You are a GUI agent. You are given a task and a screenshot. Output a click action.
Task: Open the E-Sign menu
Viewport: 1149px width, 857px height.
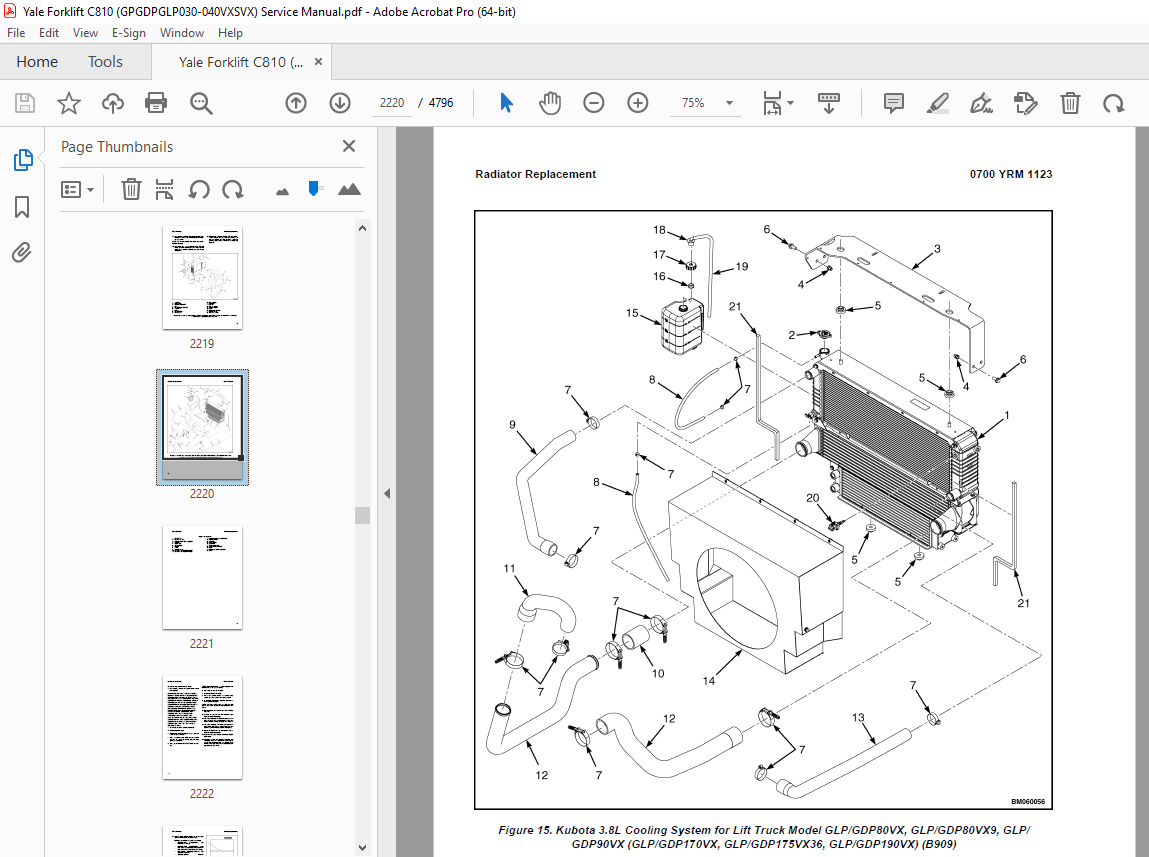128,33
